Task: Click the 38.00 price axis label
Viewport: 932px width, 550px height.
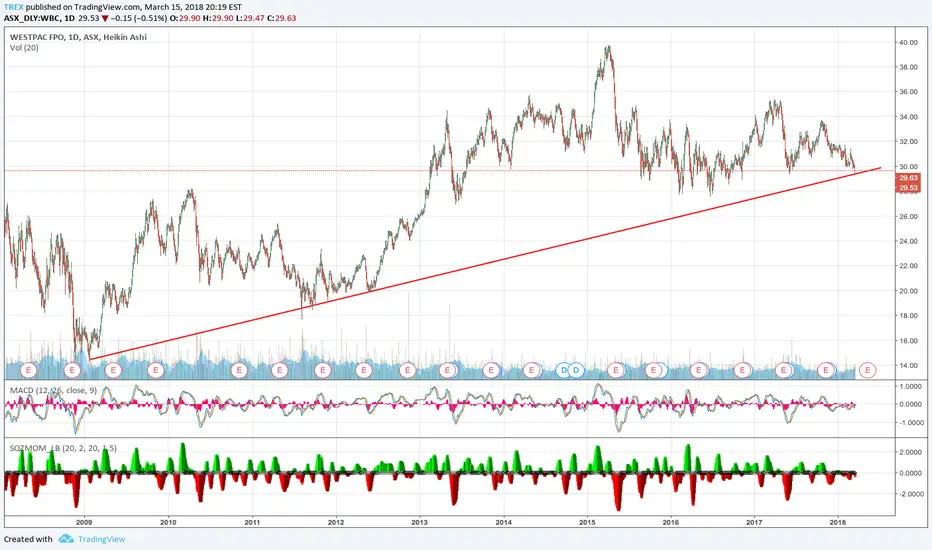Action: pyautogui.click(x=908, y=67)
